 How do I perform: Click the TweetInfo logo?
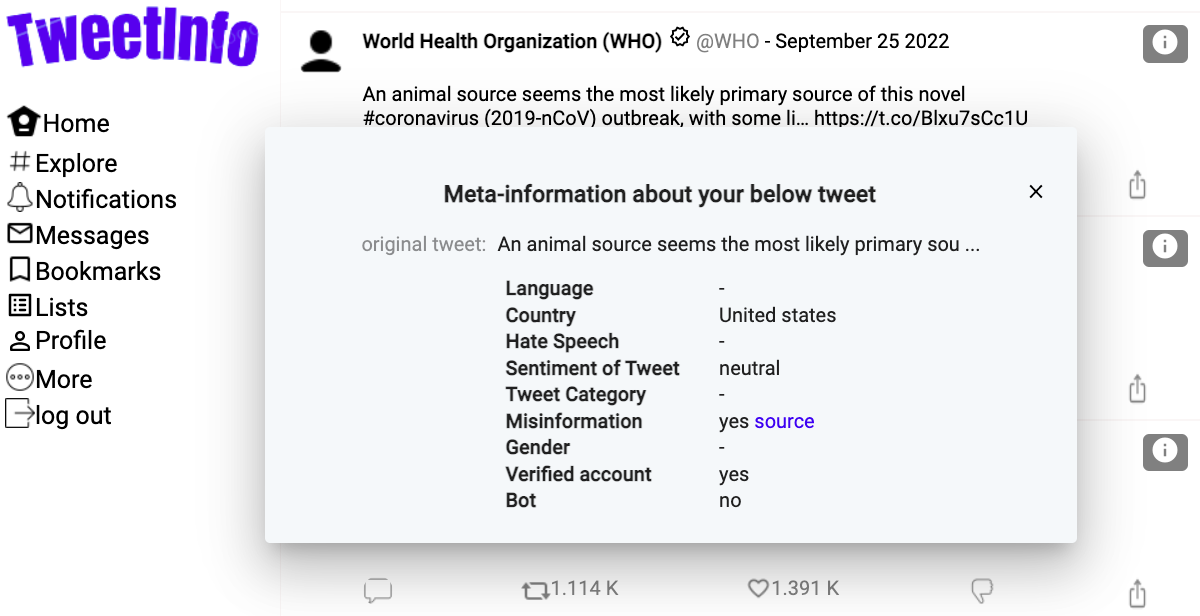pyautogui.click(x=134, y=40)
